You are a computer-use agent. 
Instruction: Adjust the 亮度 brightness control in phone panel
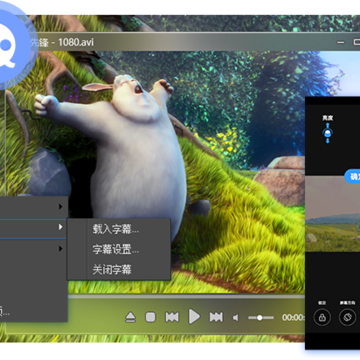pos(328,133)
